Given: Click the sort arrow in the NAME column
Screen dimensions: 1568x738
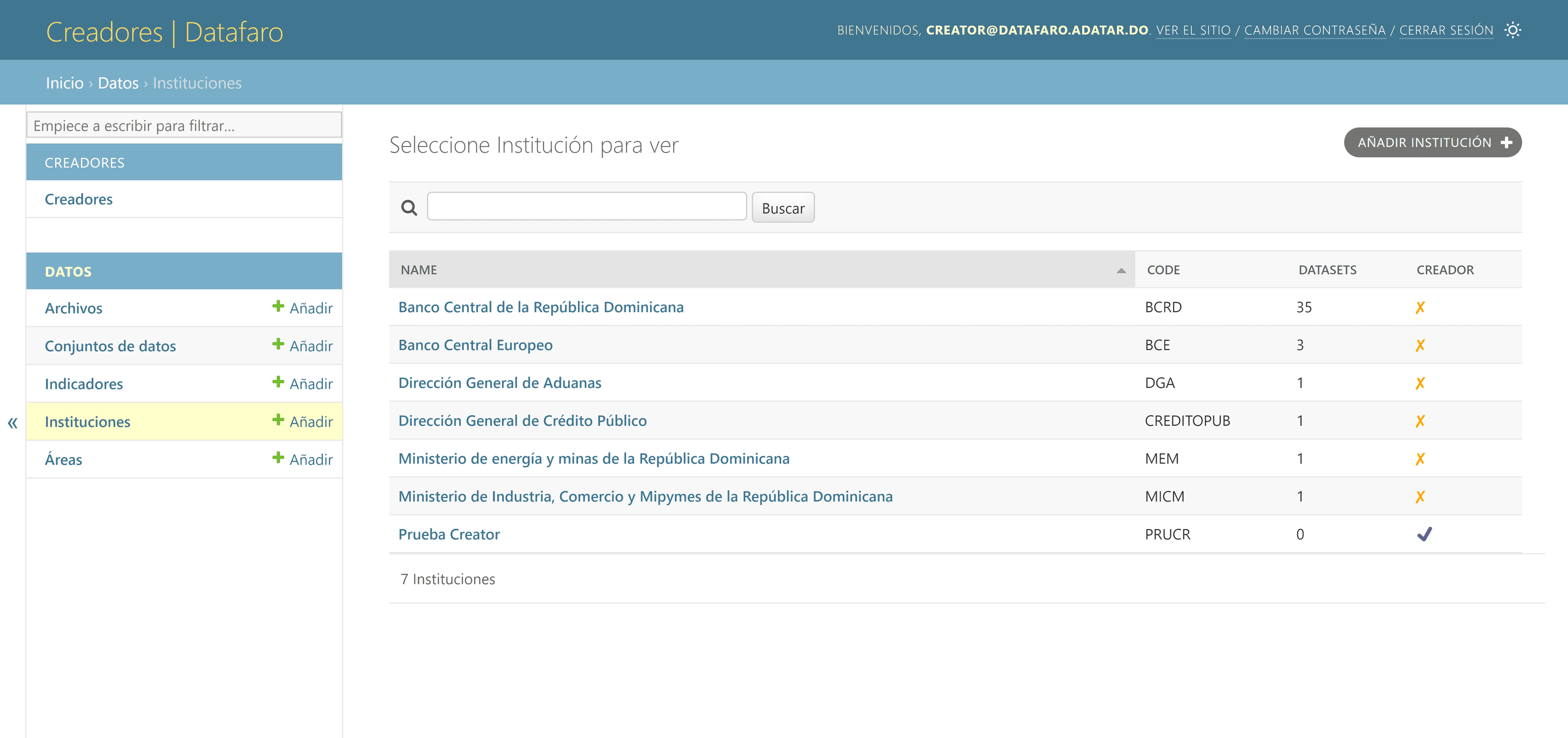Looking at the screenshot, I should coord(1120,271).
